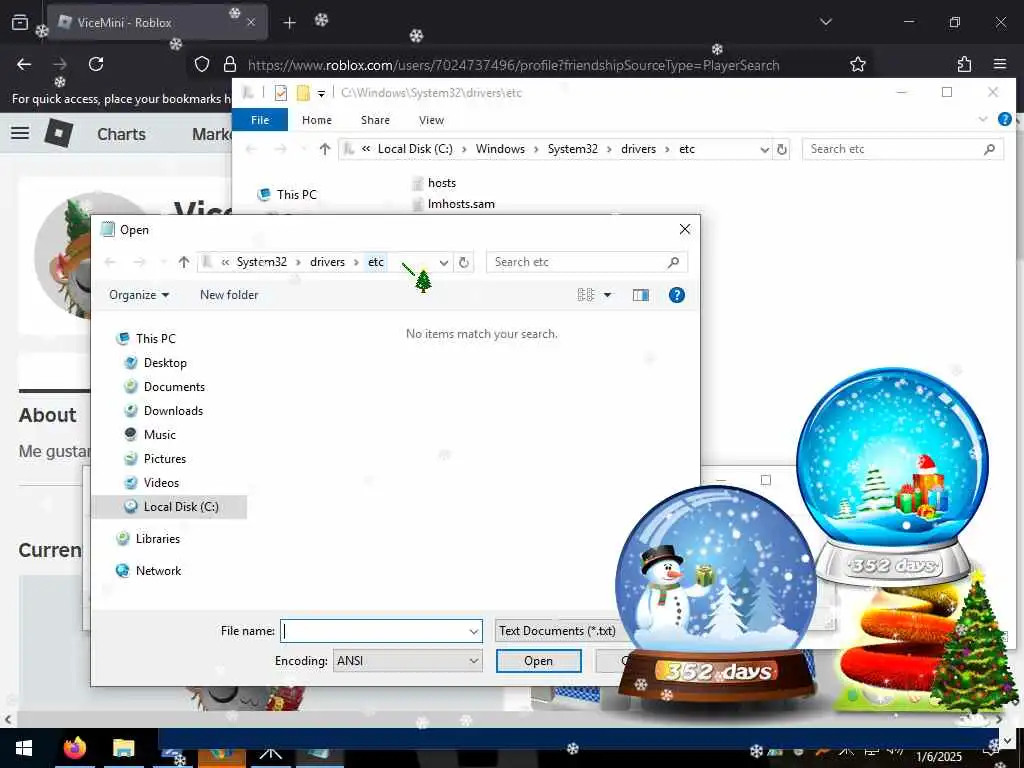Open Explorer quick access toolbar dropdown
The image size is (1024, 768).
click(321, 93)
